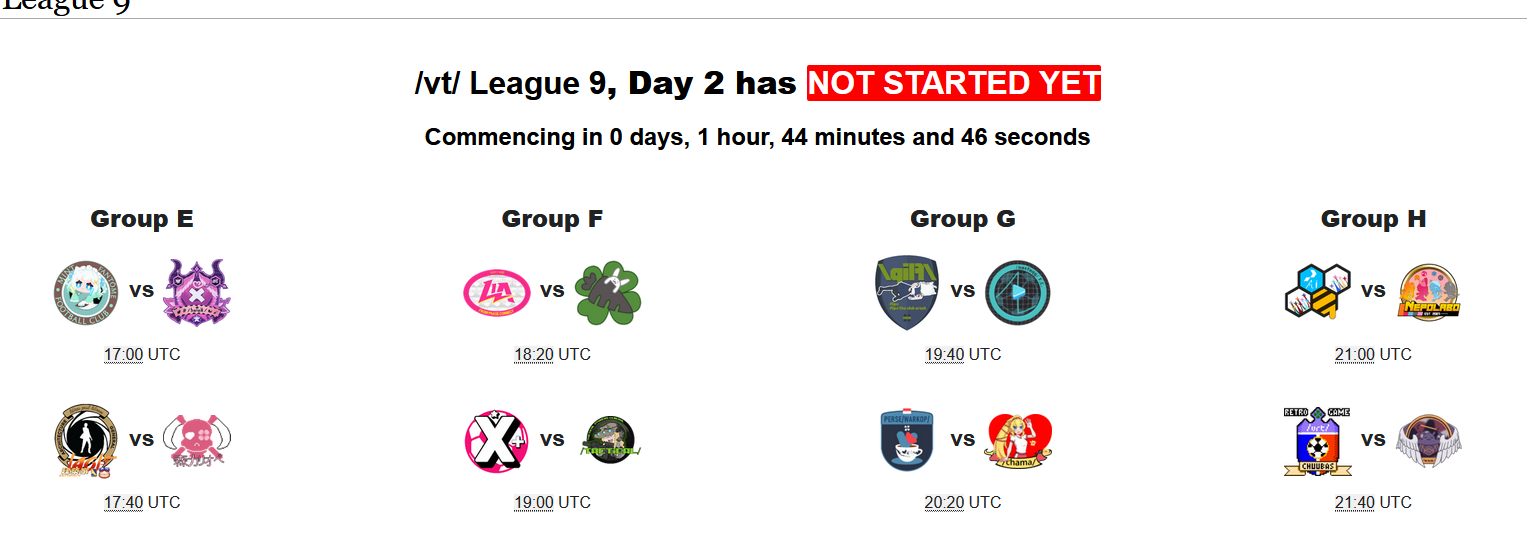
Task: Click the 17:00 UTC match time
Action: click(142, 354)
